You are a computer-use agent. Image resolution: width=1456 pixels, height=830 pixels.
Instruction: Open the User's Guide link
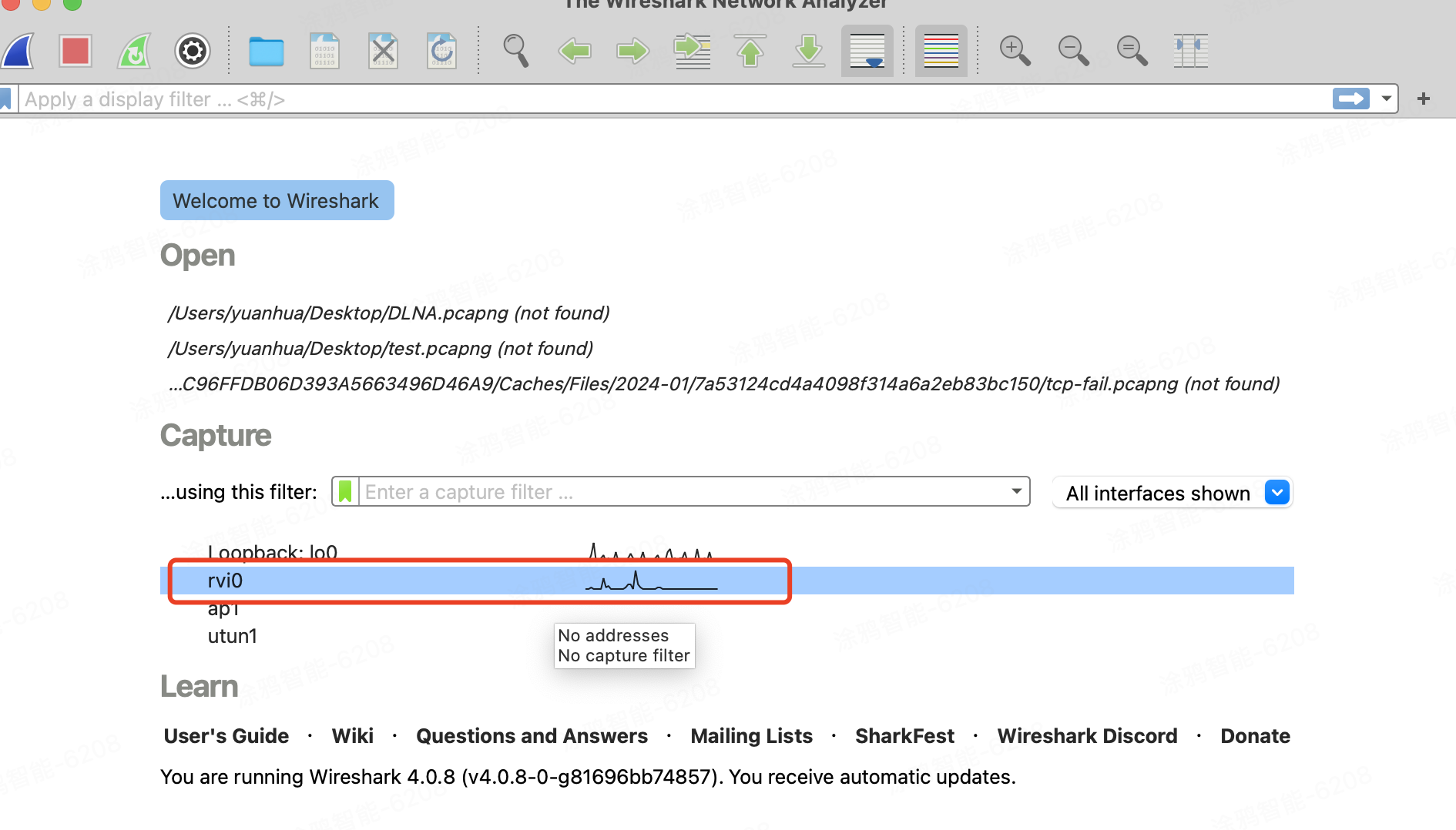[226, 736]
